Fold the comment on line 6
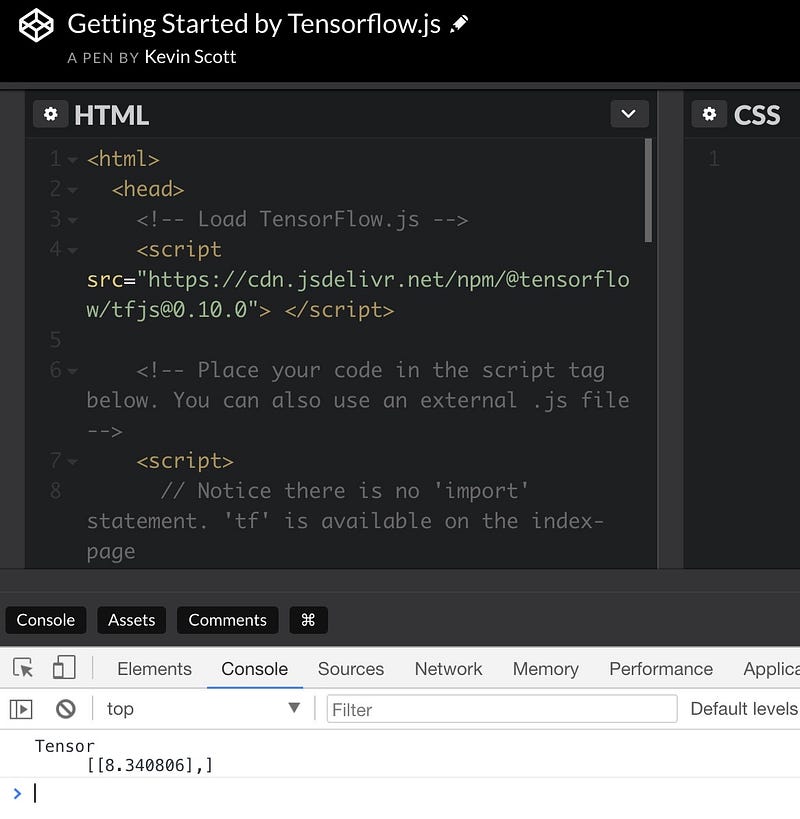Screen dimensions: 800x819 (73, 371)
